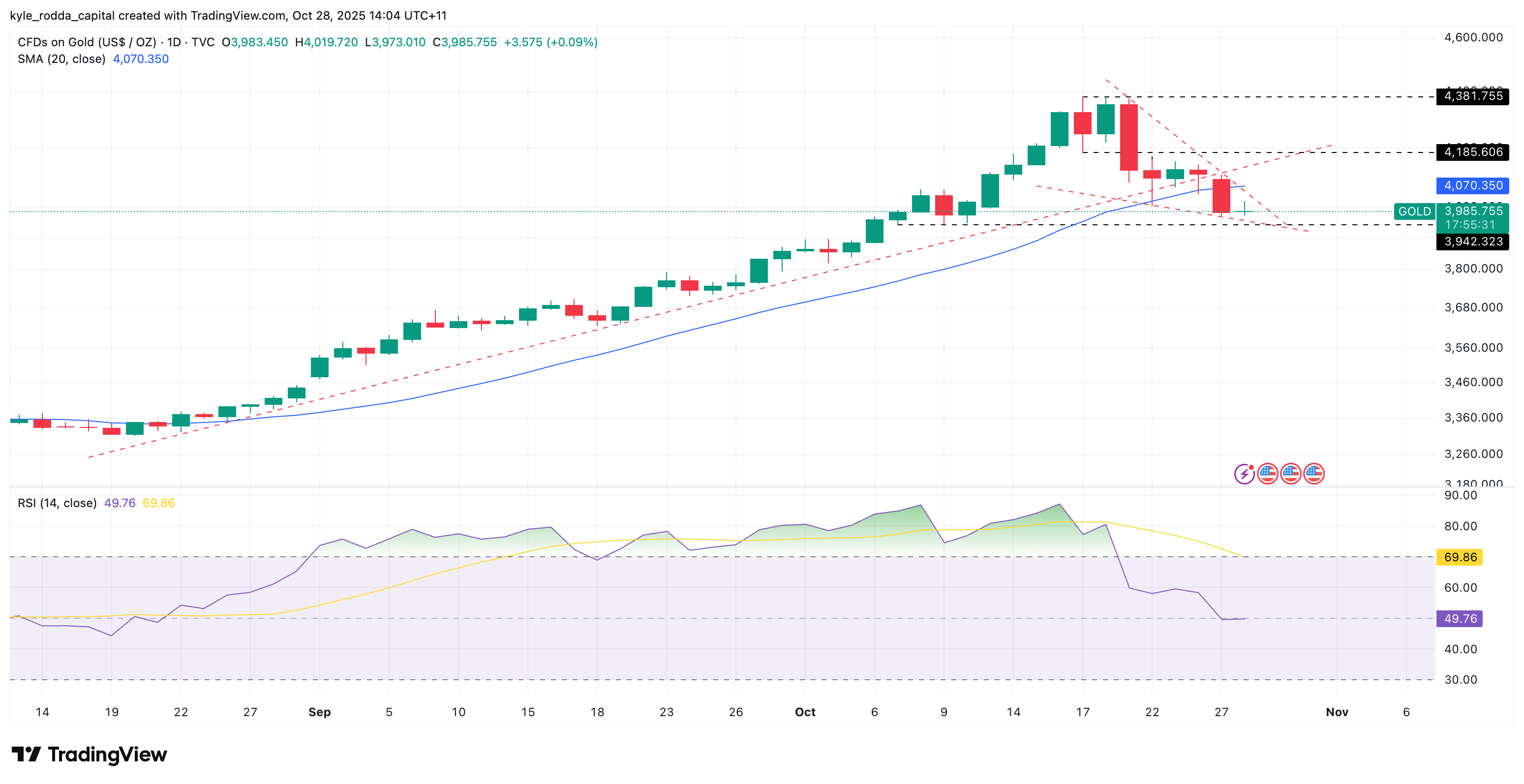Click the first US flag event icon
This screenshot has height=784, width=1524.
(1267, 473)
